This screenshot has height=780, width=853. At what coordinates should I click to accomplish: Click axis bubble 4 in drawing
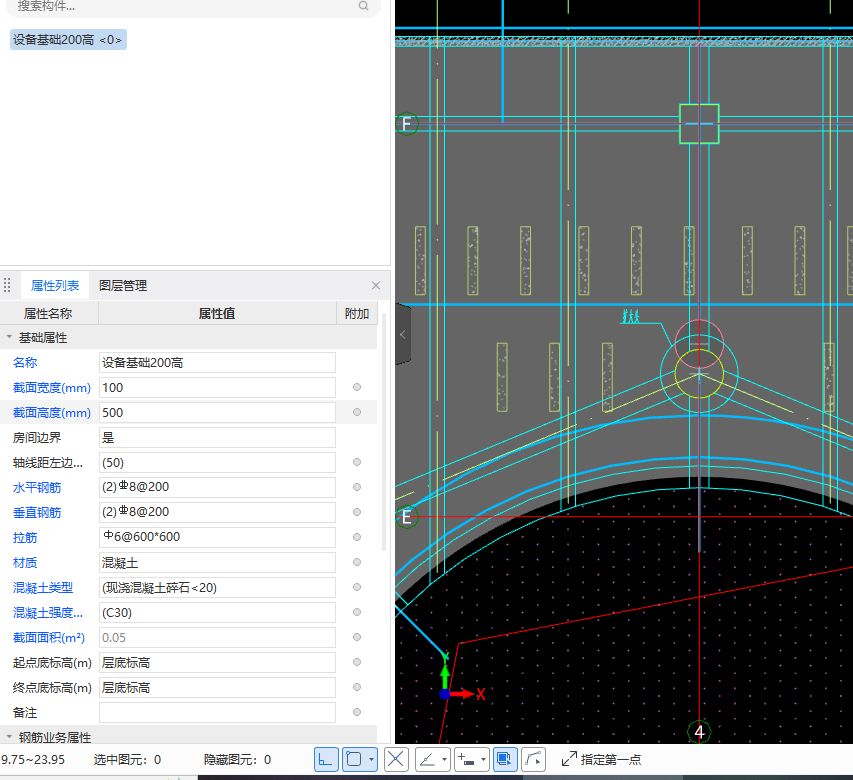[699, 732]
